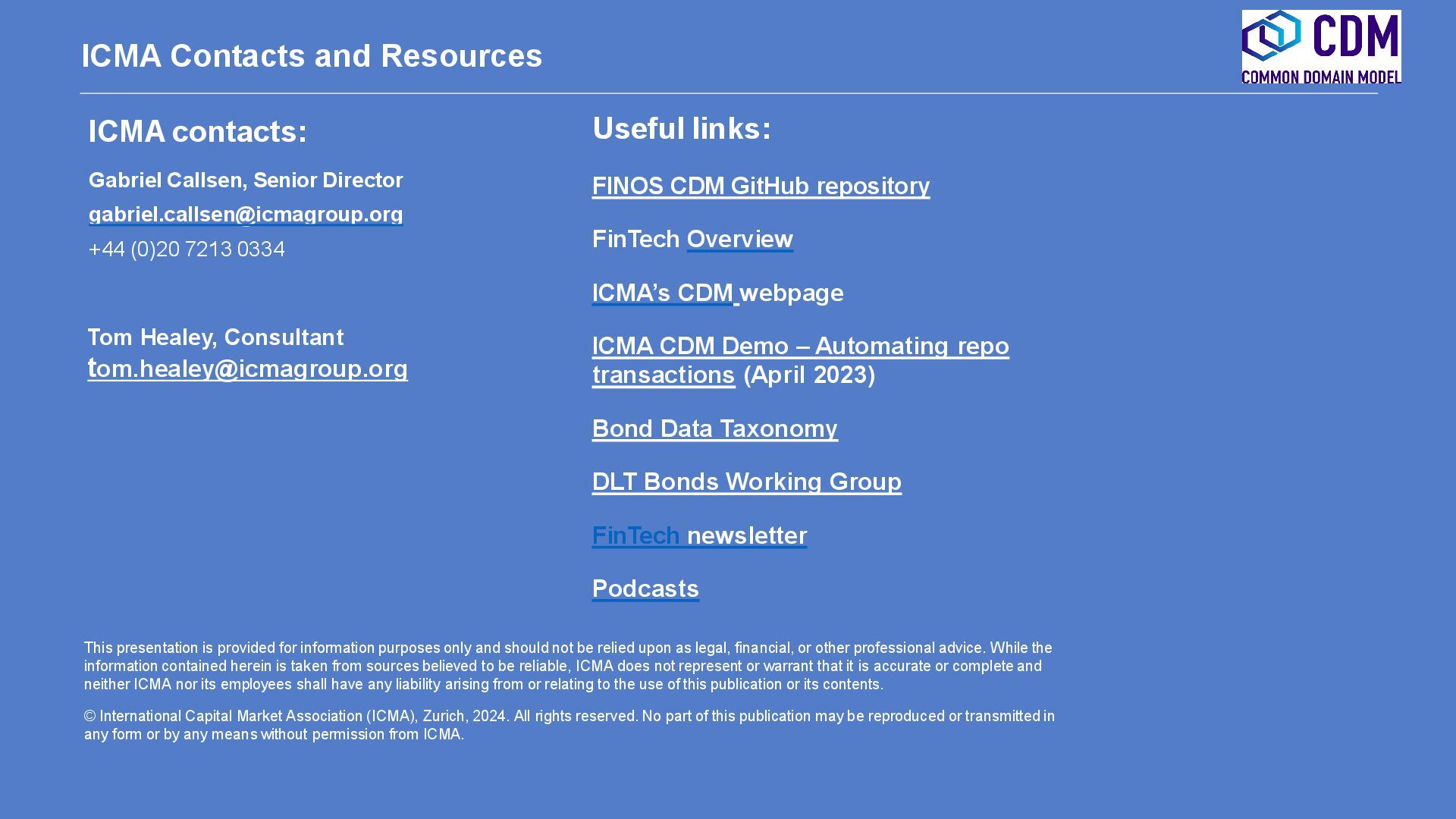
Task: Open the DLT Bonds Working Group link
Action: click(x=746, y=482)
